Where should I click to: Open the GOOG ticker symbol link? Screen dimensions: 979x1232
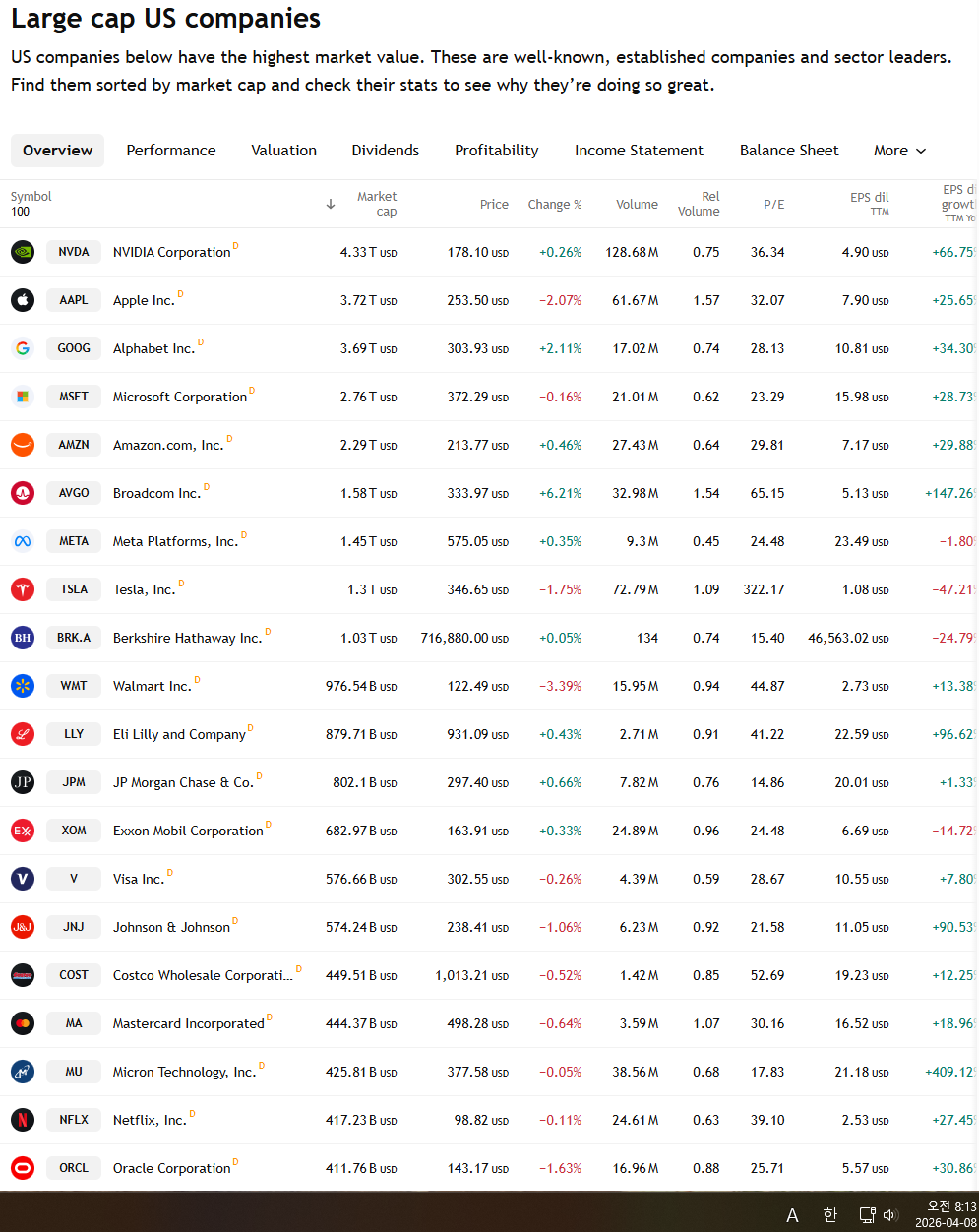point(74,348)
